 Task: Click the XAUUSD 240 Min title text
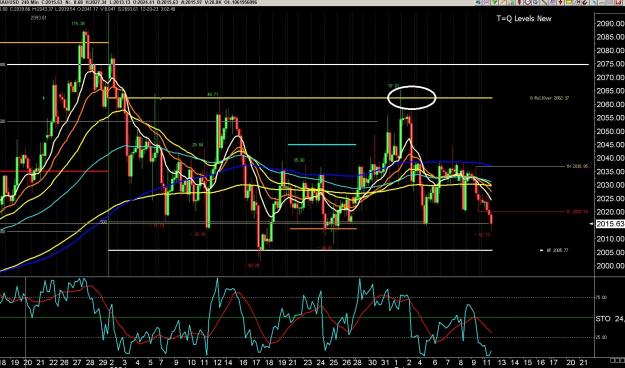(x=19, y=2)
